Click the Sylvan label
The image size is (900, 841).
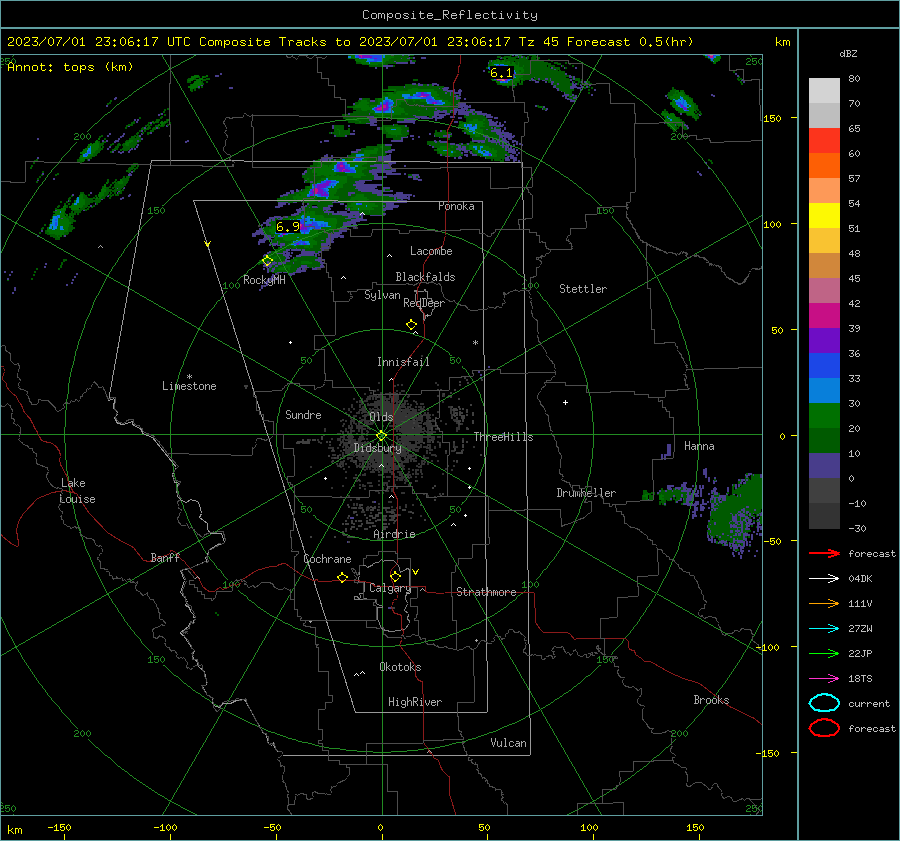click(x=382, y=295)
